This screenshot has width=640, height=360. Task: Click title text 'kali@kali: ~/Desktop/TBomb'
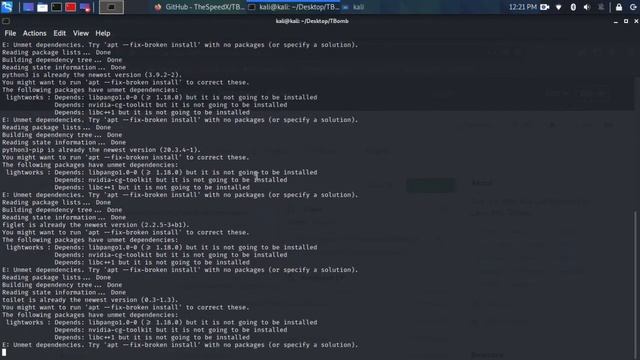pyautogui.click(x=312, y=21)
